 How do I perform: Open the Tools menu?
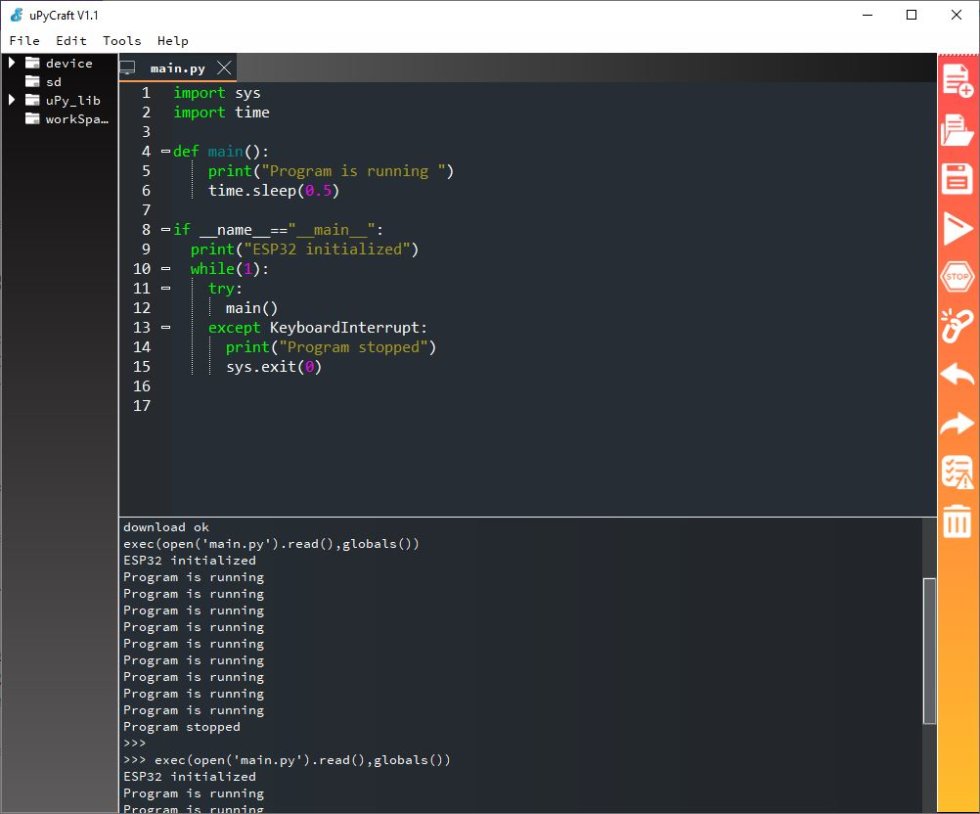tap(122, 41)
